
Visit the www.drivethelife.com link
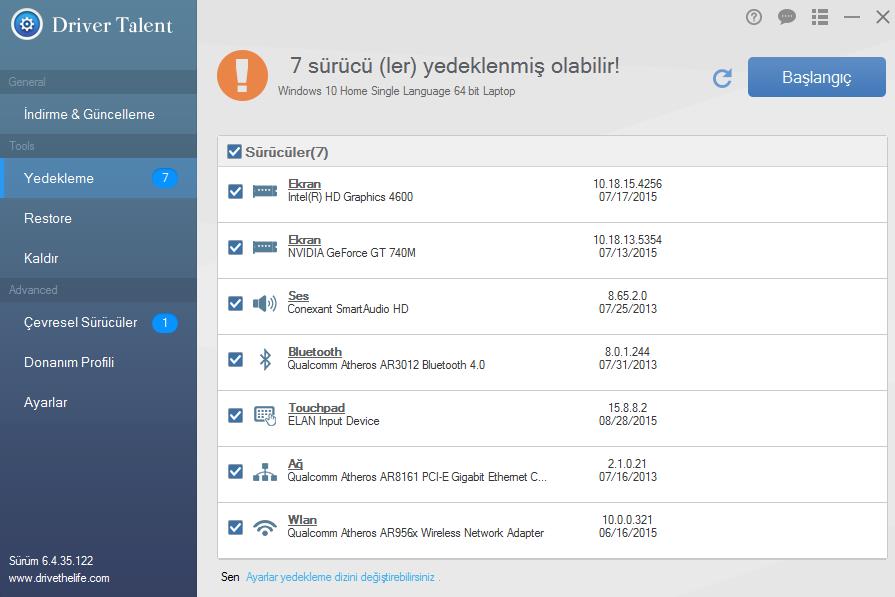tap(59, 578)
